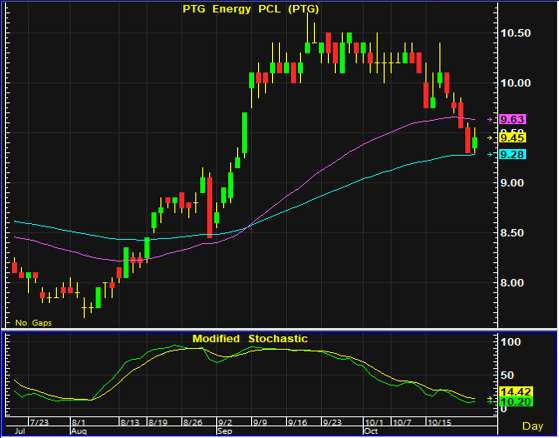
Task: Click the 10/7 date marker
Action: (402, 423)
